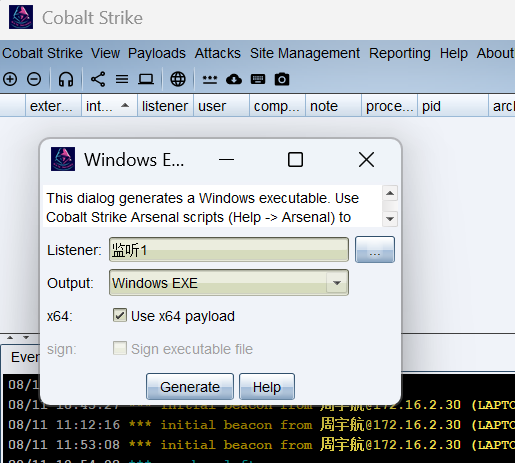Open the Output Windows EXE dropdown

click(229, 283)
